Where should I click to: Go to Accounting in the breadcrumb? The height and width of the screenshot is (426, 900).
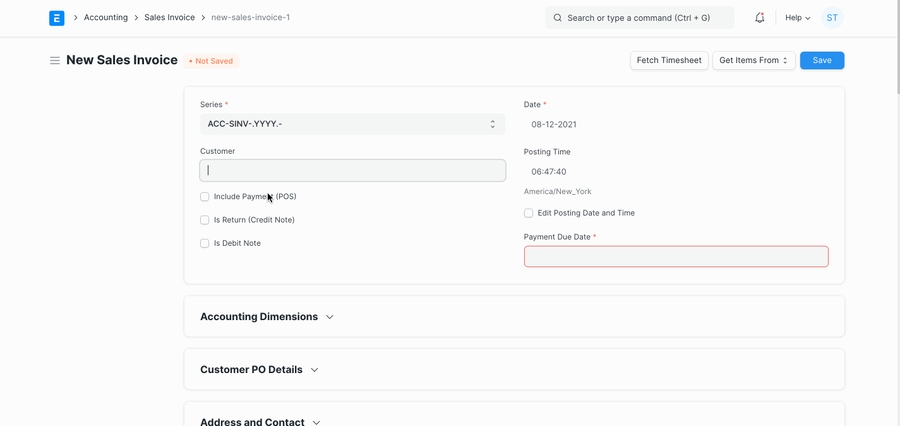[x=105, y=18]
